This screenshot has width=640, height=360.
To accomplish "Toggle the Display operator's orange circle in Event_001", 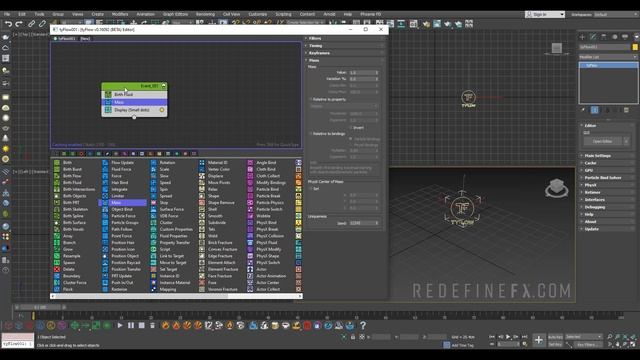I will coord(162,110).
